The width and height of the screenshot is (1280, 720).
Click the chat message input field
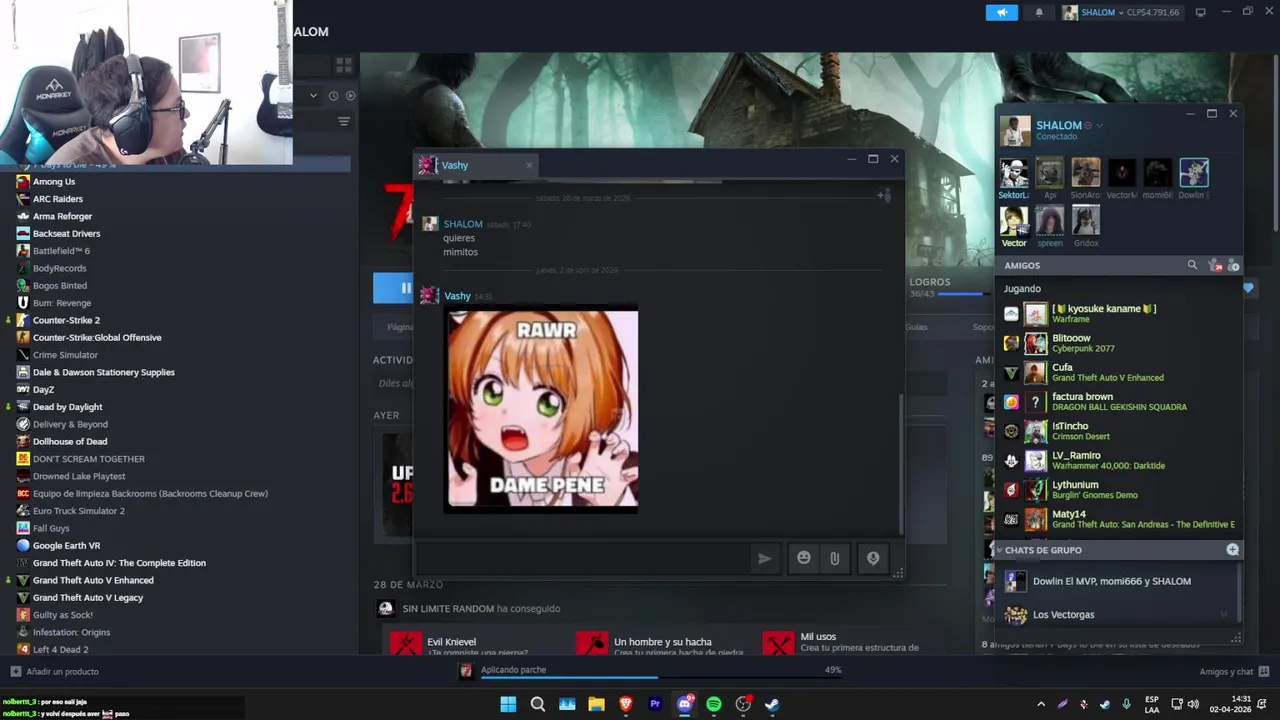click(582, 558)
